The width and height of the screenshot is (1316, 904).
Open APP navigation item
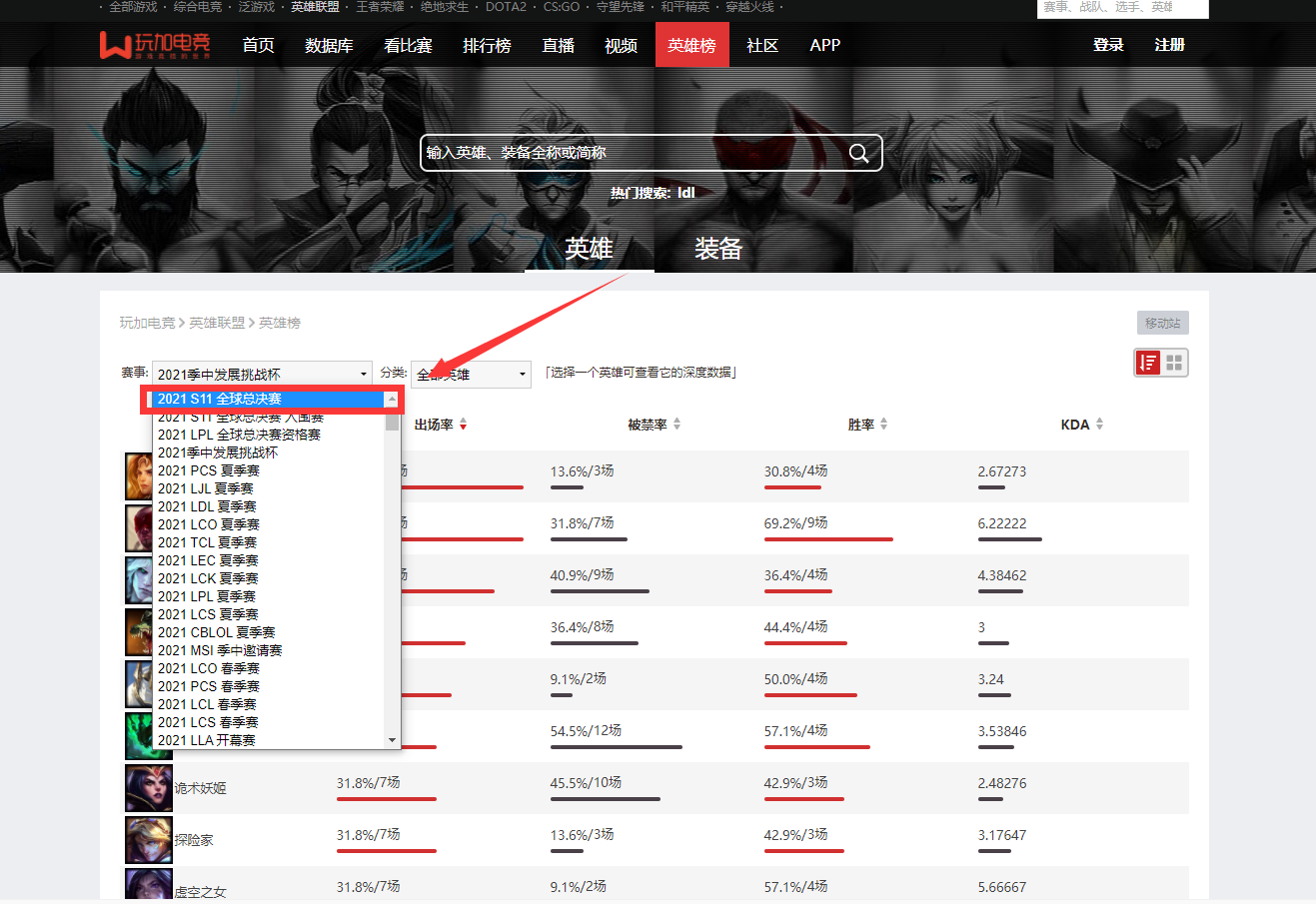[825, 45]
